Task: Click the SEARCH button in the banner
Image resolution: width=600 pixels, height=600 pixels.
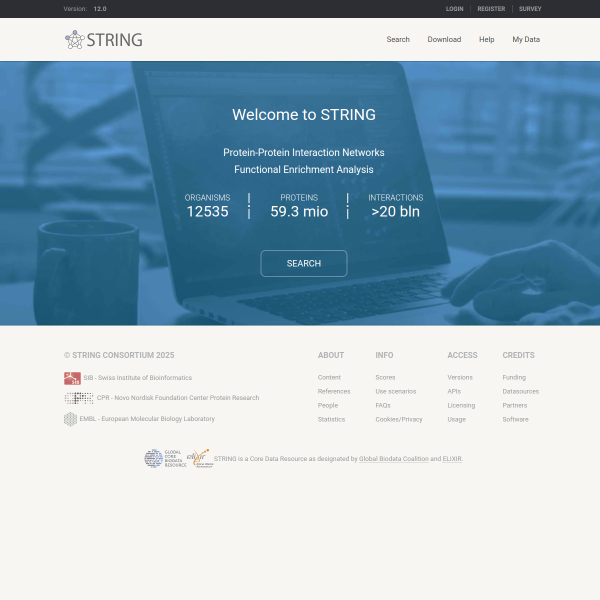Action: [x=304, y=263]
